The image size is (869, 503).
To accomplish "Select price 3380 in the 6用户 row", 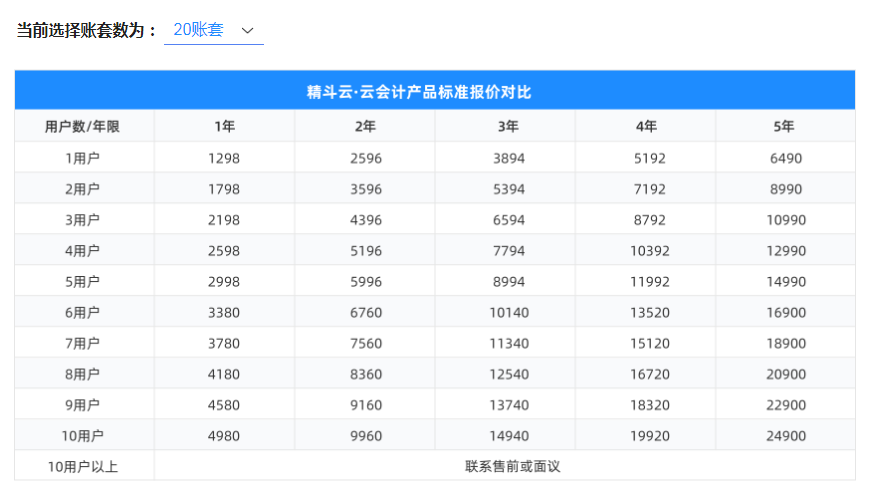I will [x=224, y=313].
